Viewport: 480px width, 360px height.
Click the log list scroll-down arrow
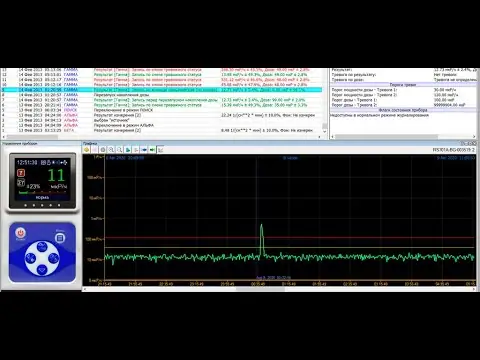click(x=324, y=132)
